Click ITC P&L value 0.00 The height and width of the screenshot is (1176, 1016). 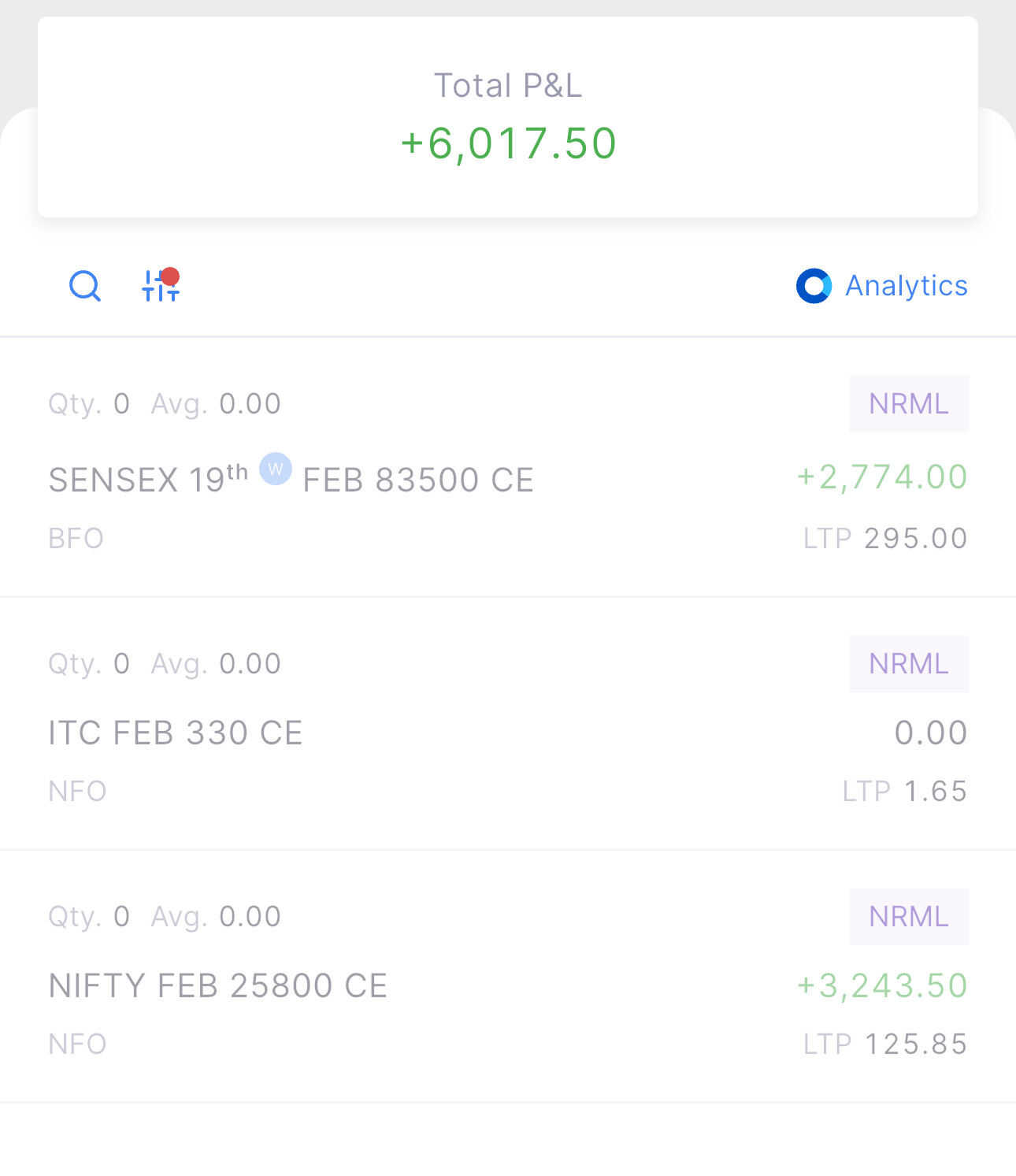(930, 733)
